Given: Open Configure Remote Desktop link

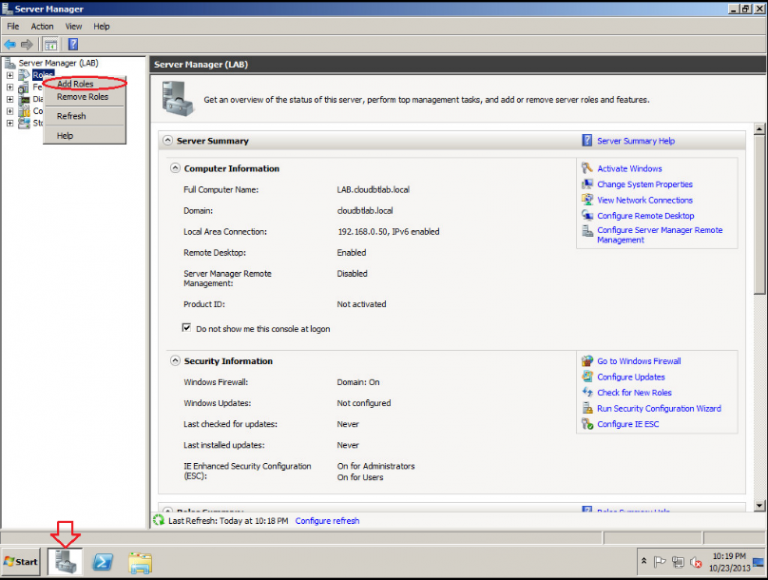Looking at the screenshot, I should point(645,216).
